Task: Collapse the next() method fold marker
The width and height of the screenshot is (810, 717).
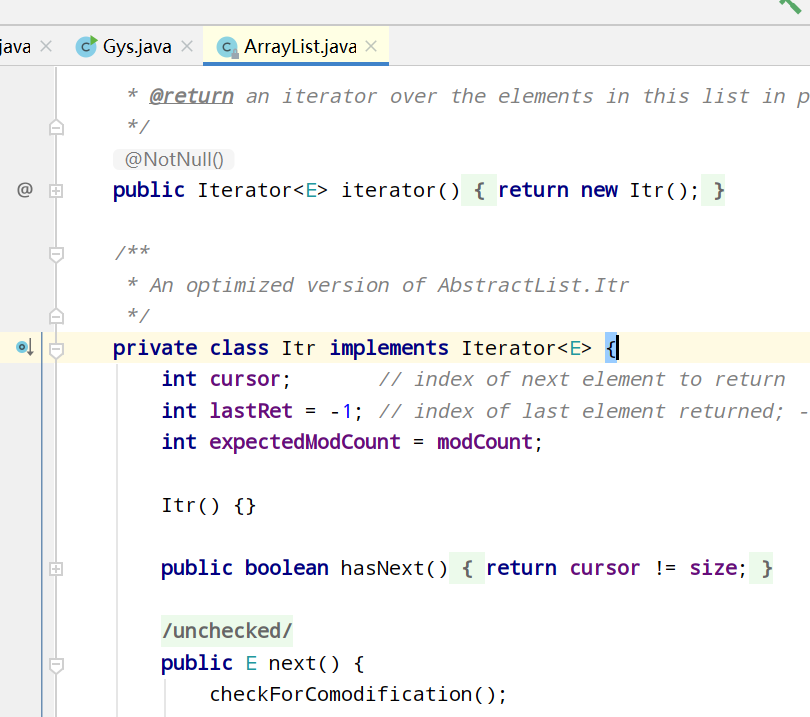Action: (56, 665)
